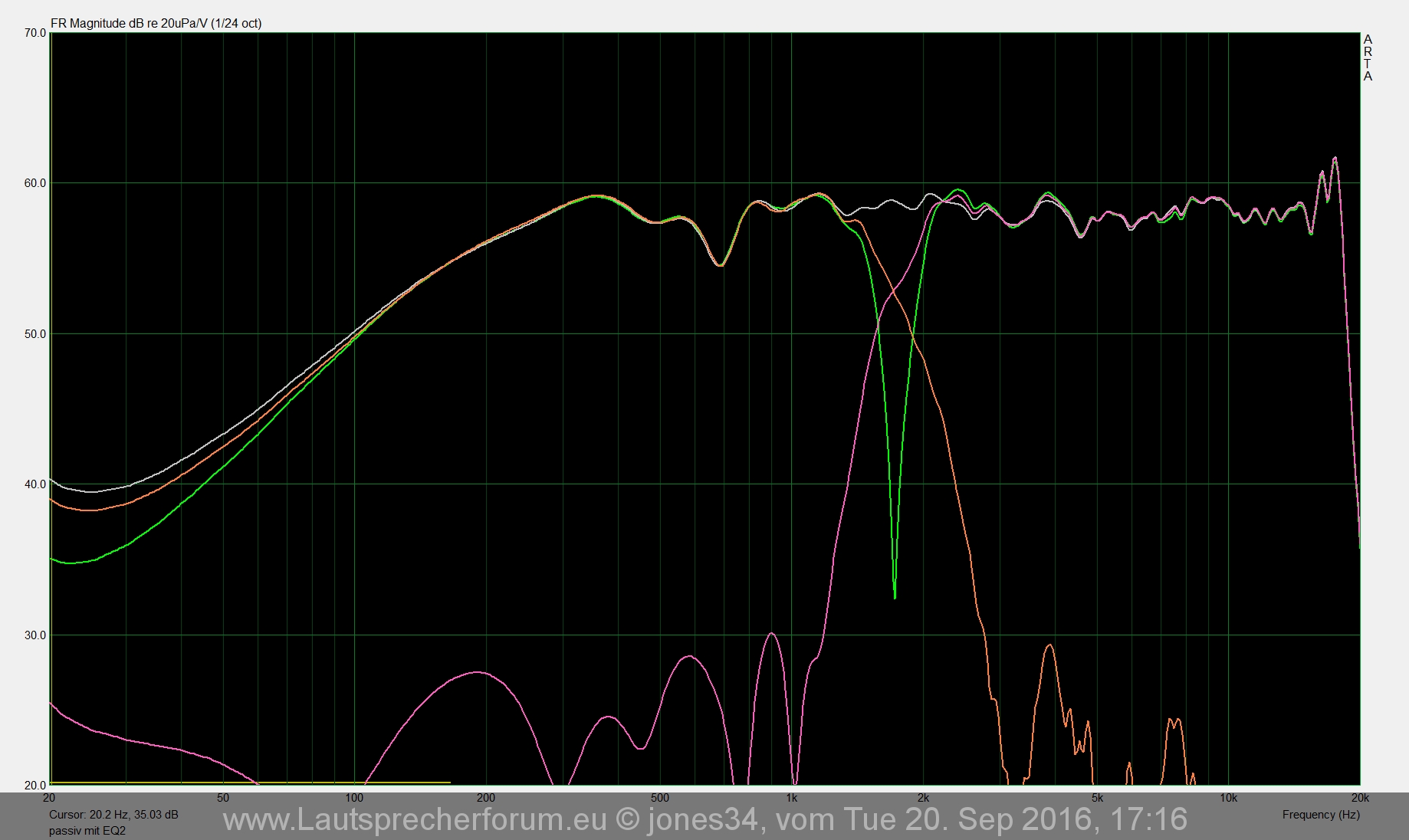Click the 5k x-axis tick label
The width and height of the screenshot is (1409, 840).
[x=1097, y=798]
